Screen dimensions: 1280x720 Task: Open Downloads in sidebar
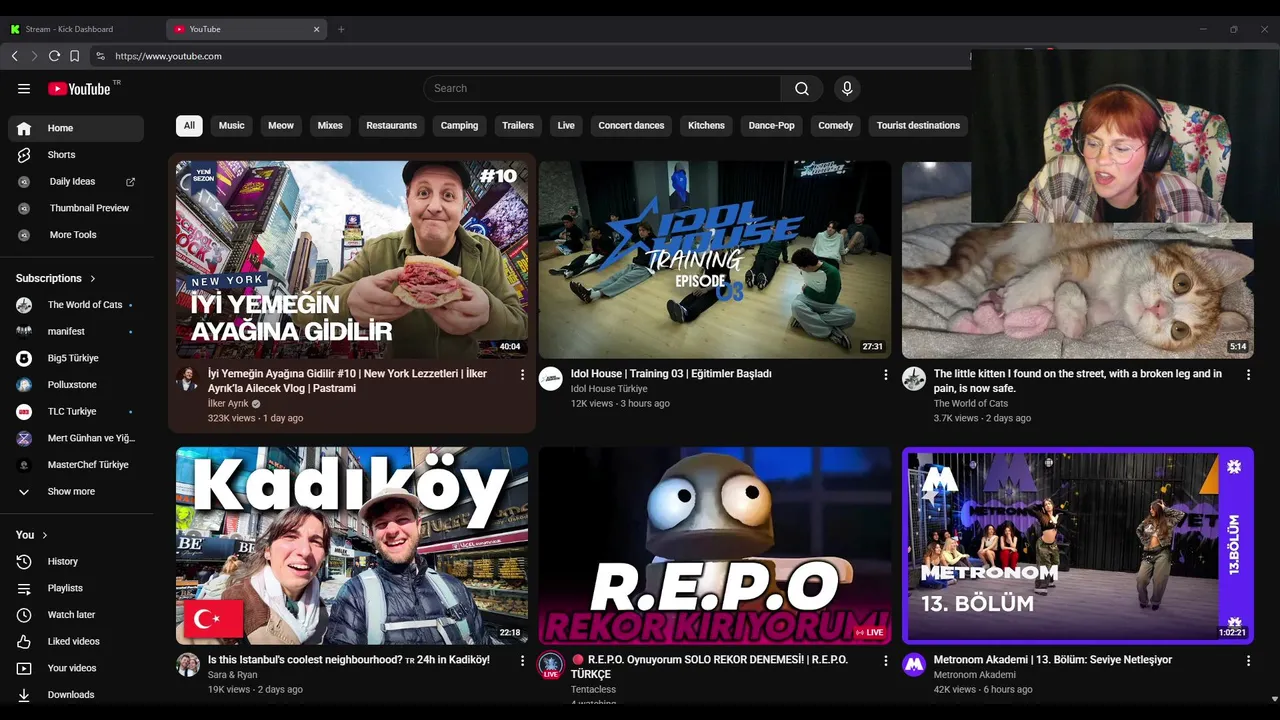pos(76,695)
